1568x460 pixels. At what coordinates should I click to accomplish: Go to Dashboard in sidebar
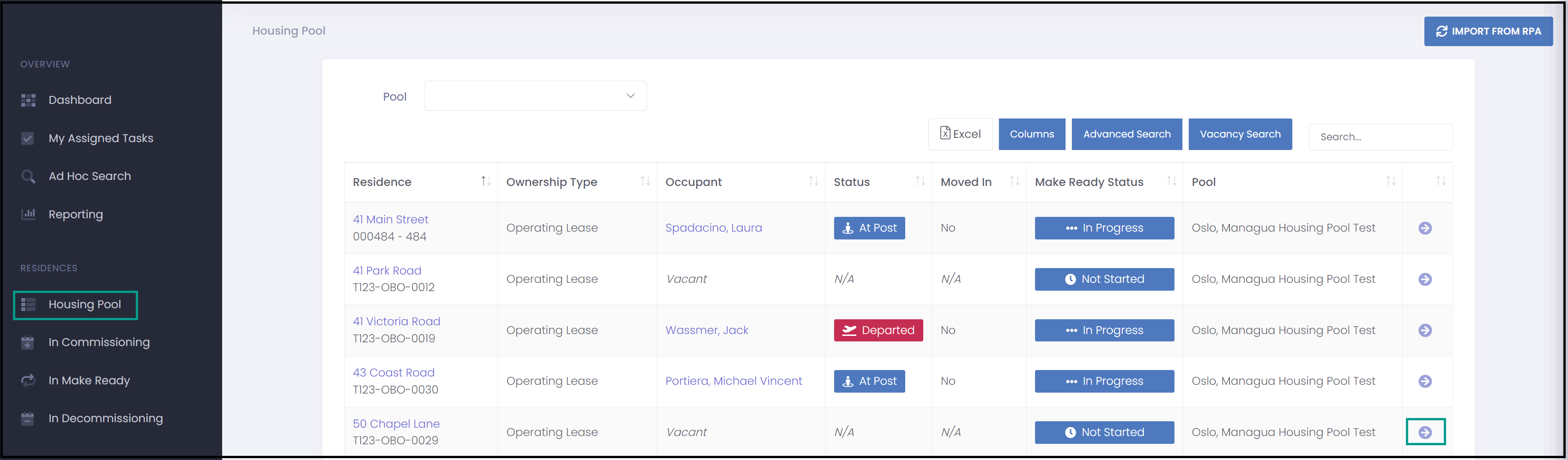coord(80,101)
